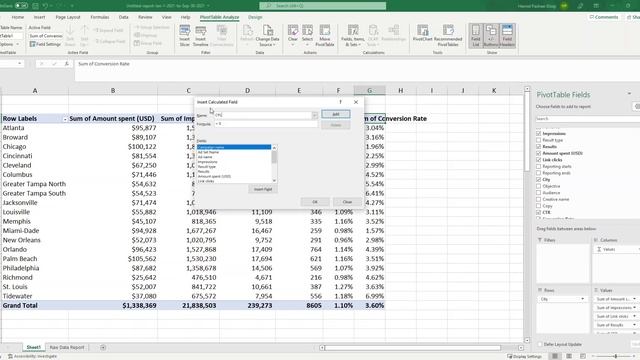Click the Insert Timeline icon

200,36
